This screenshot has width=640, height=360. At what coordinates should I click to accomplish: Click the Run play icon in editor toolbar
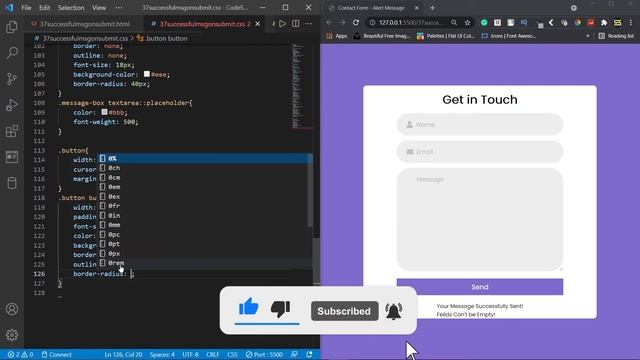click(282, 24)
